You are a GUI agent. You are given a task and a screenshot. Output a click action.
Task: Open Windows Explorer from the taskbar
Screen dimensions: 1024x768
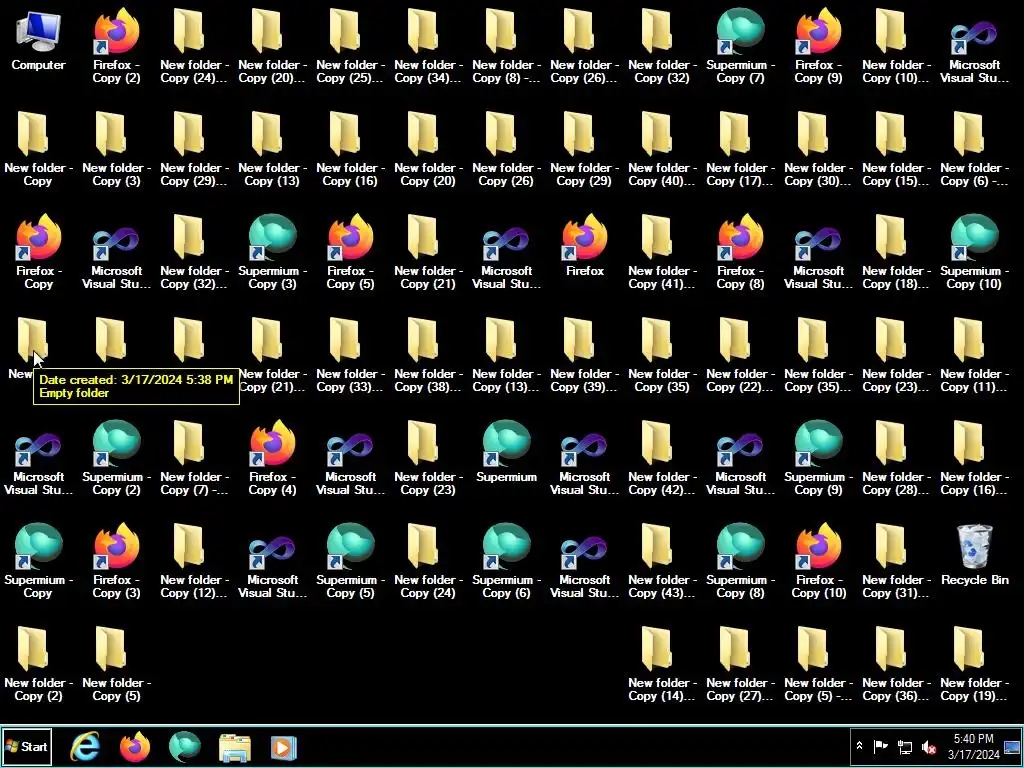[x=234, y=747]
